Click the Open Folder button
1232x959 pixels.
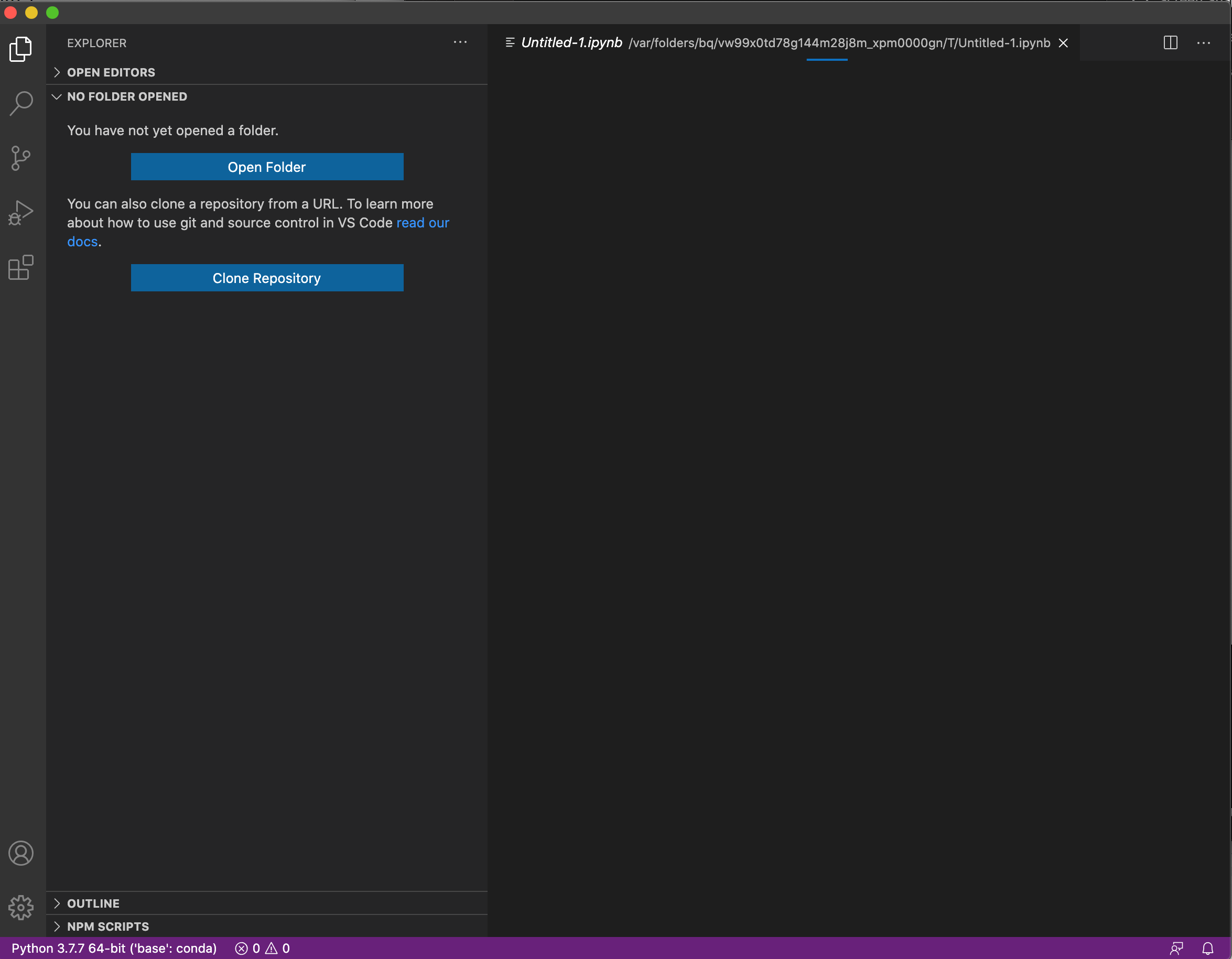click(267, 167)
